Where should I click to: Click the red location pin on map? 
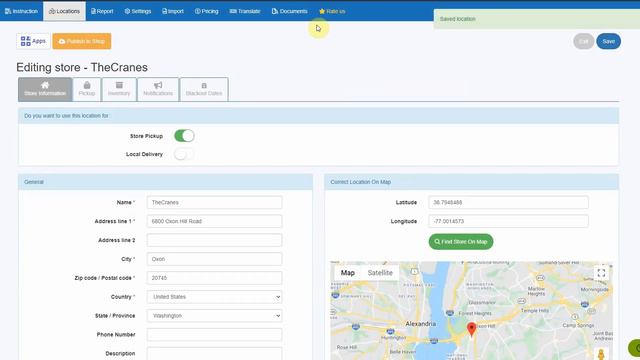(471, 329)
